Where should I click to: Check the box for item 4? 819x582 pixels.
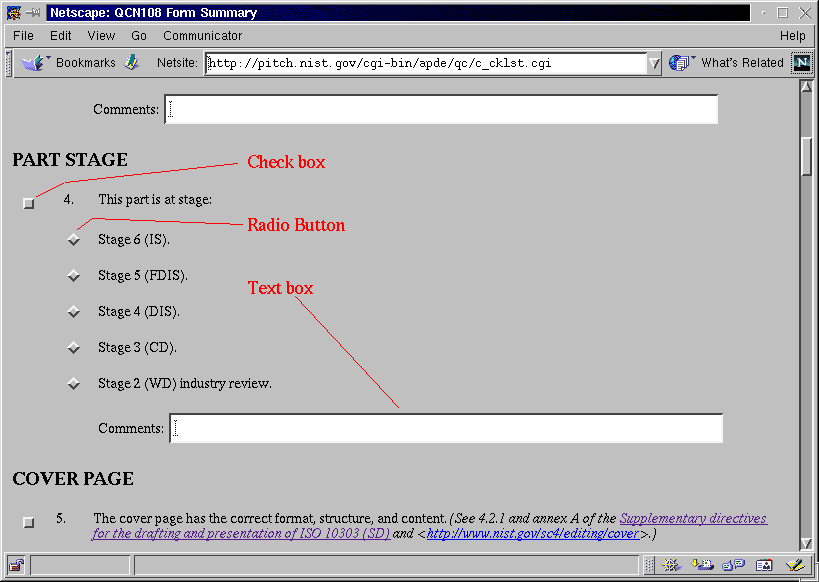coord(29,203)
